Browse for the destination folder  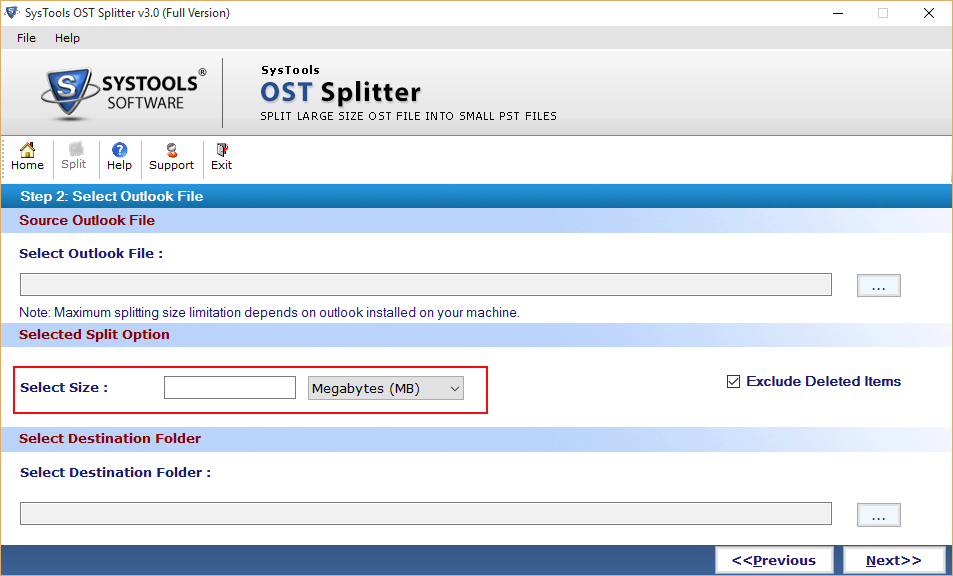tap(879, 515)
